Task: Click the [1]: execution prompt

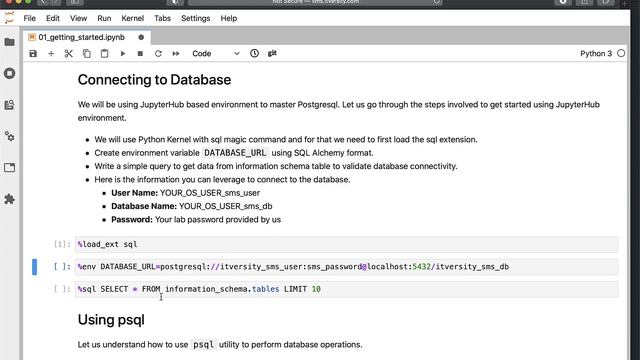Action: [x=62, y=244]
